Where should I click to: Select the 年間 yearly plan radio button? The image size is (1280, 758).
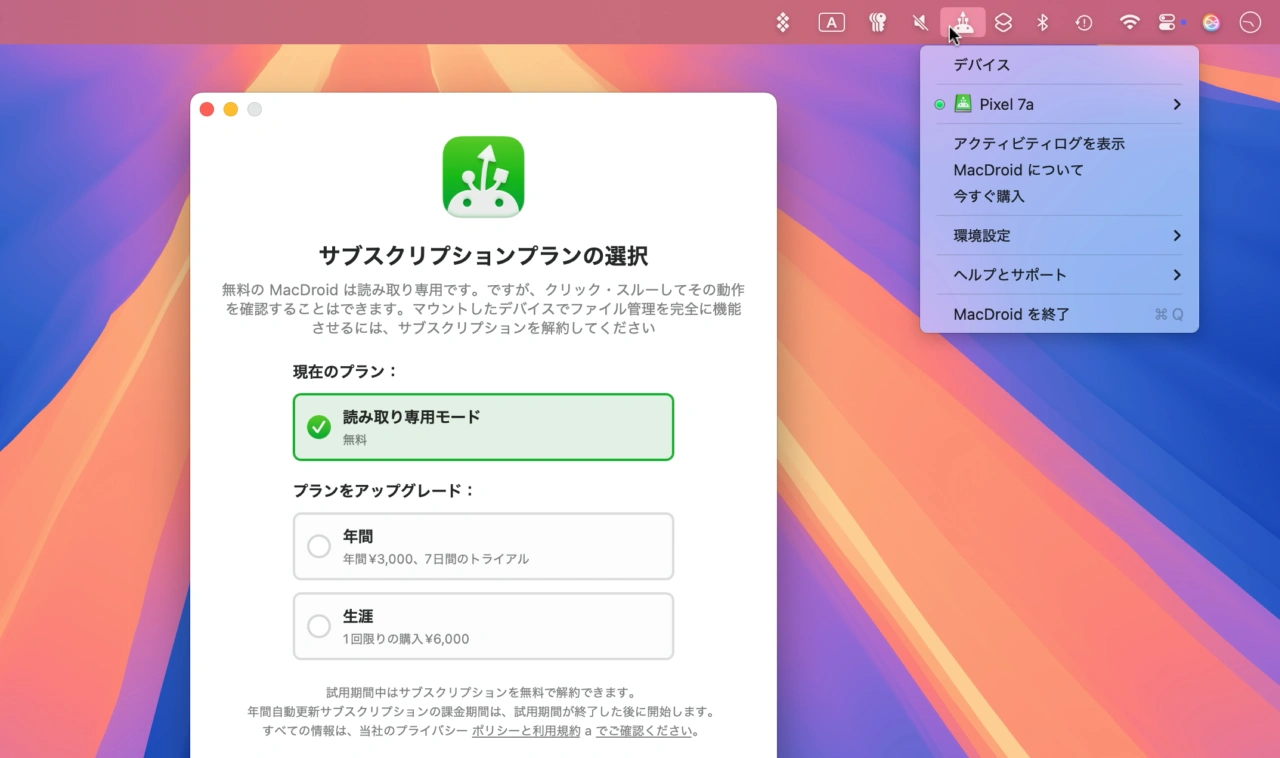[x=319, y=546]
